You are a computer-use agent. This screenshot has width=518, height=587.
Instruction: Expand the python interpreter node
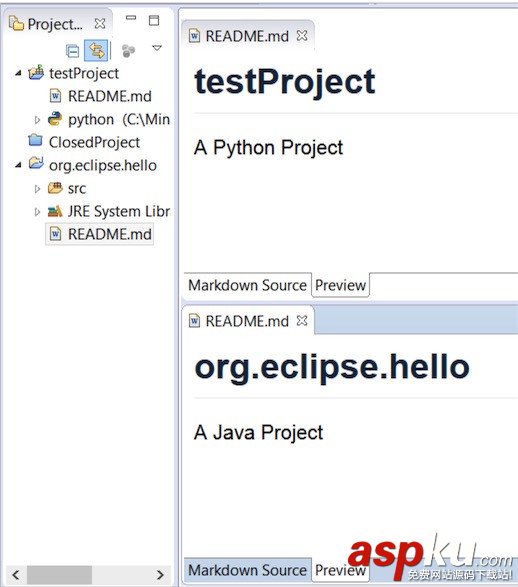tap(37, 120)
